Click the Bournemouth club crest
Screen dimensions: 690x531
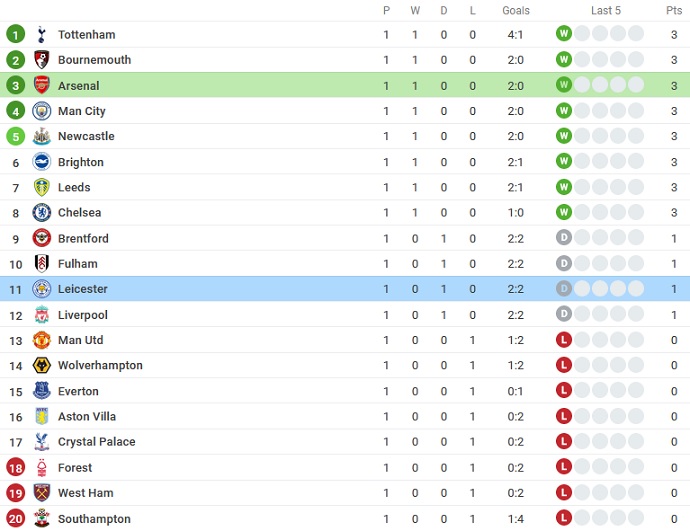pyautogui.click(x=42, y=60)
